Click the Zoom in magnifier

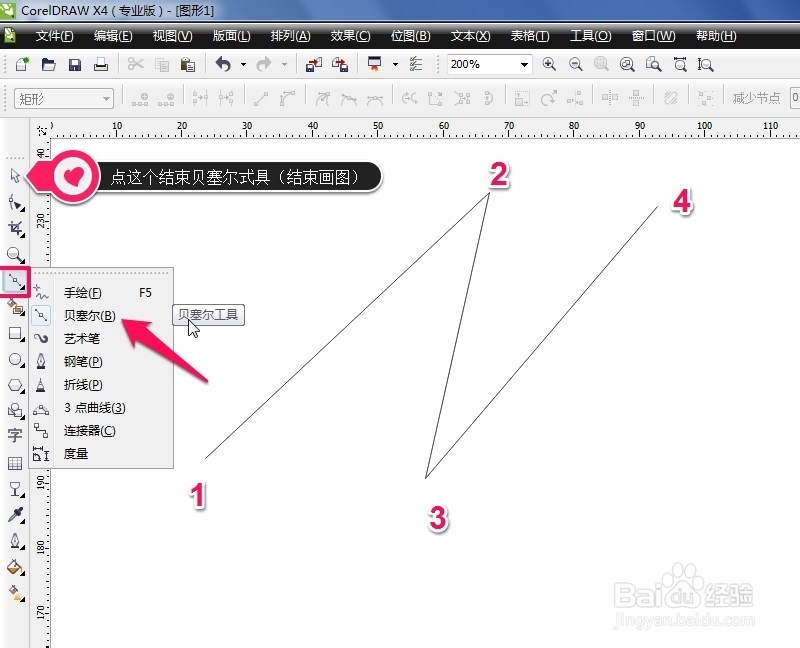click(549, 64)
